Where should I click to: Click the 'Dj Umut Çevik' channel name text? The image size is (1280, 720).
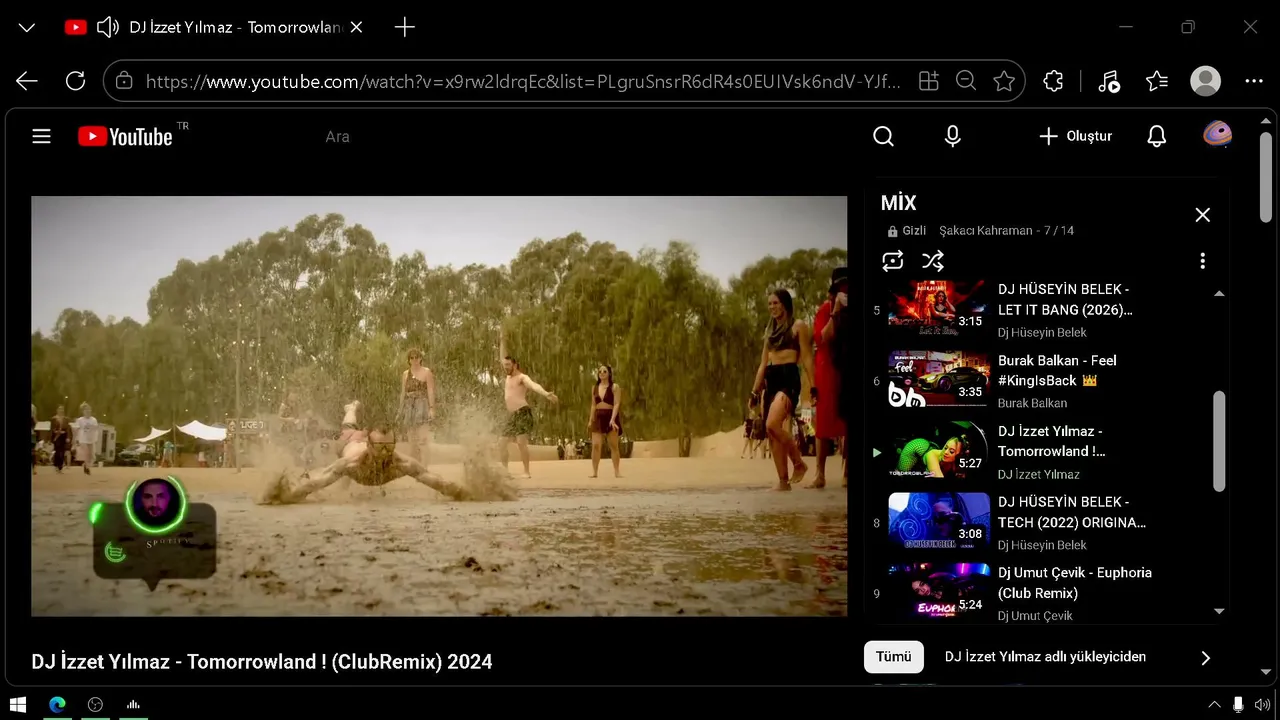[x=1035, y=616]
